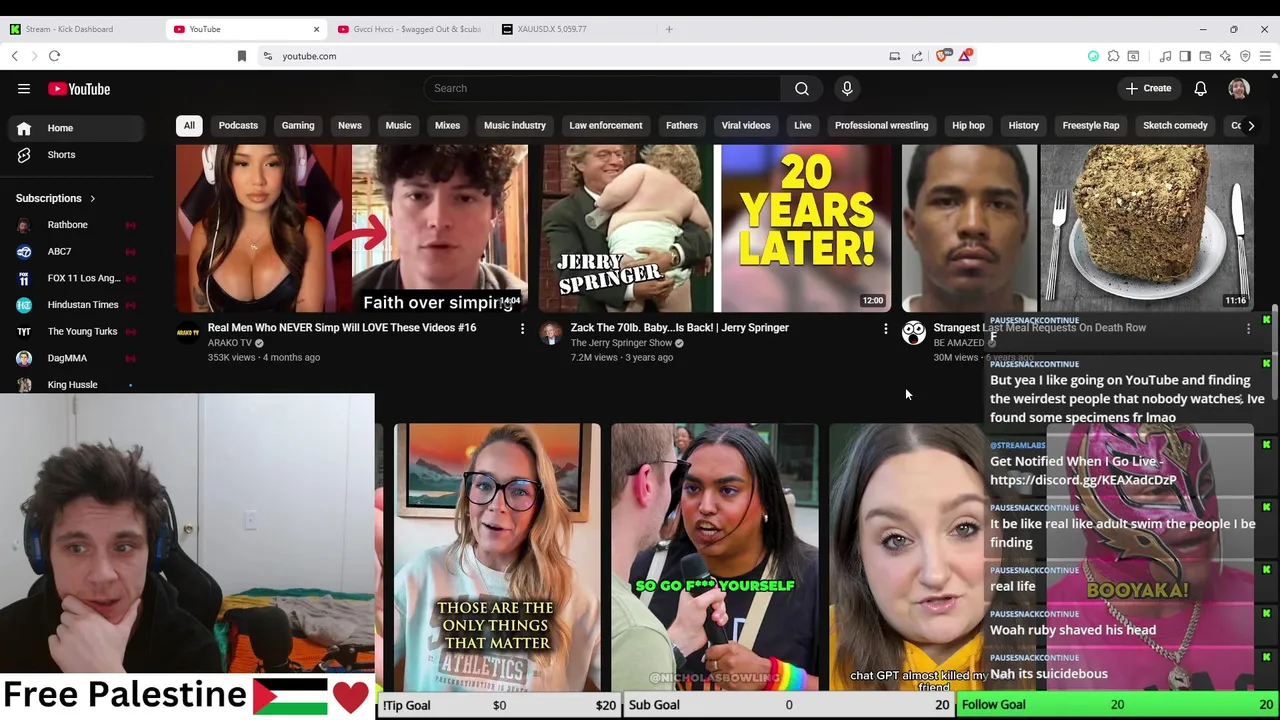
Task: Click the ARAKO TV channel avatar
Action: tap(188, 334)
